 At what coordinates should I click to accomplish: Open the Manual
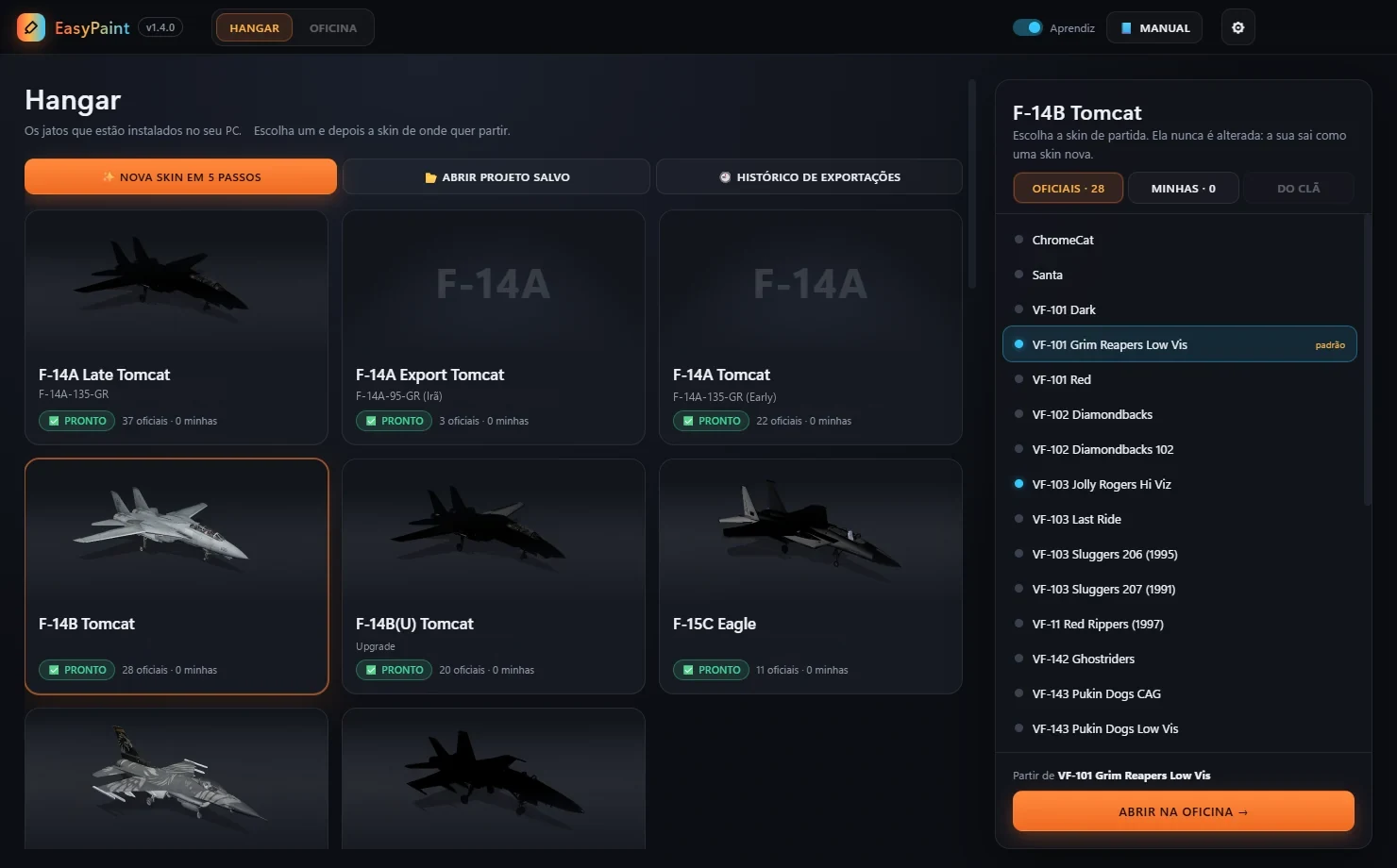1154,27
